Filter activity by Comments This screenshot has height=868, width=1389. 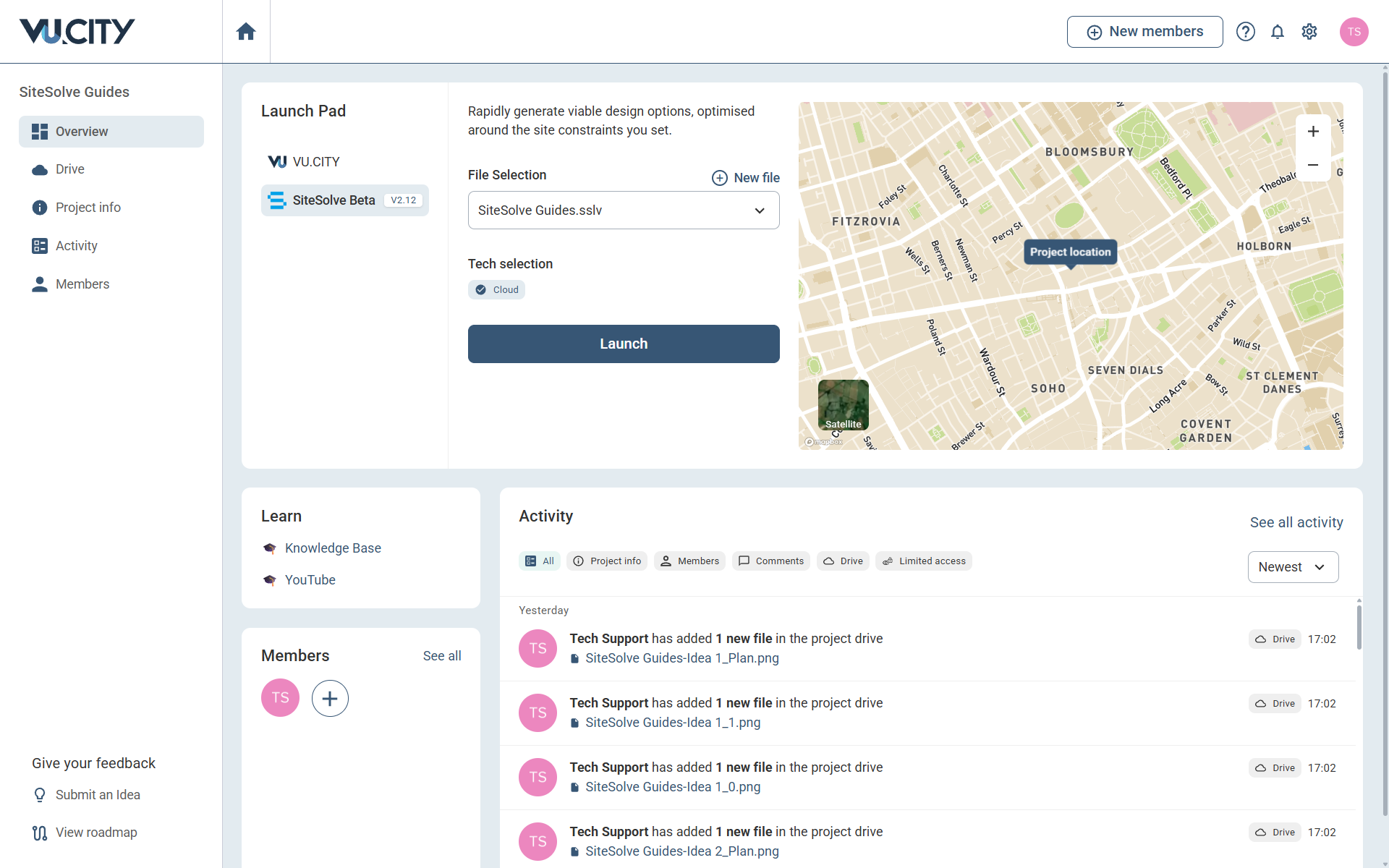pyautogui.click(x=770, y=561)
